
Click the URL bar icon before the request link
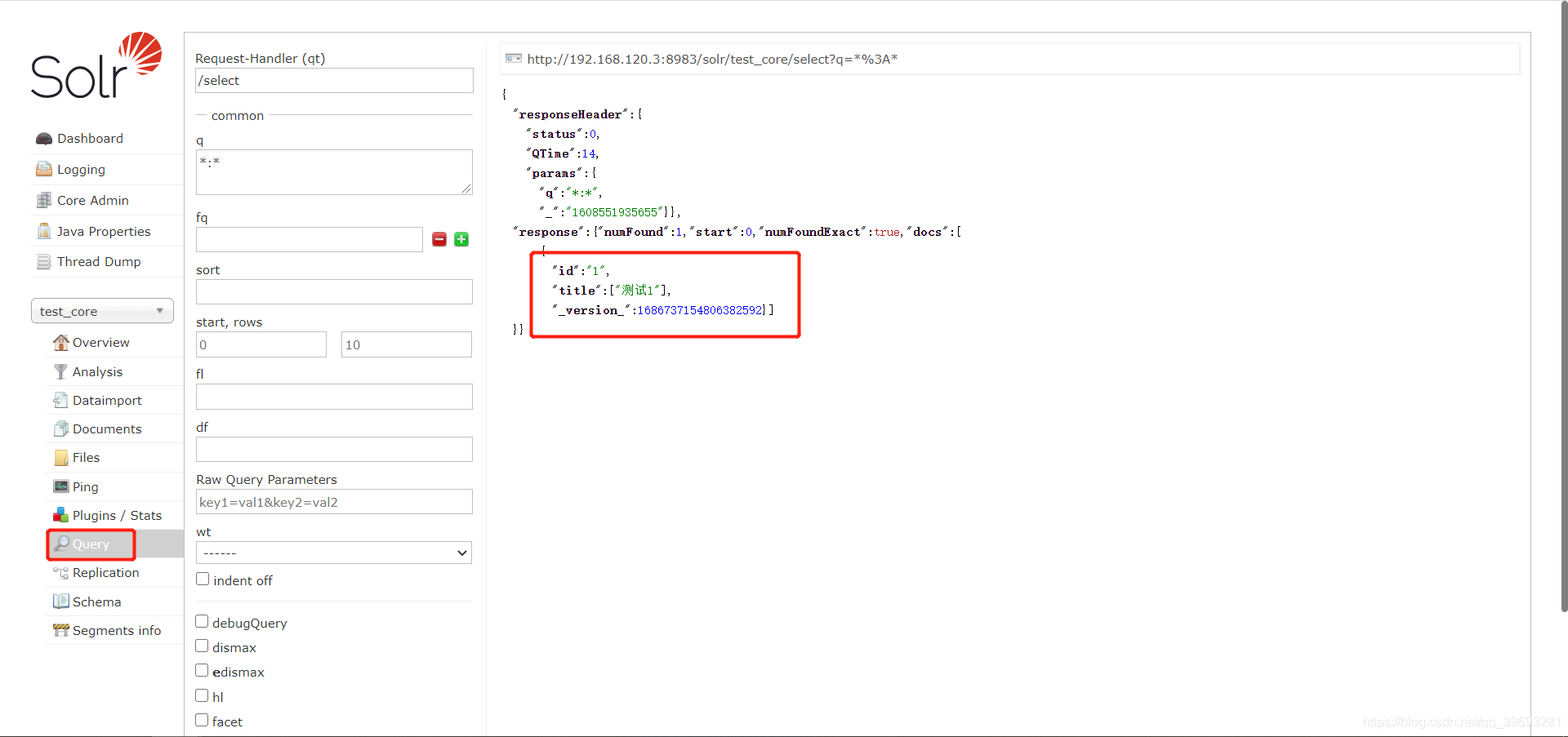point(514,59)
